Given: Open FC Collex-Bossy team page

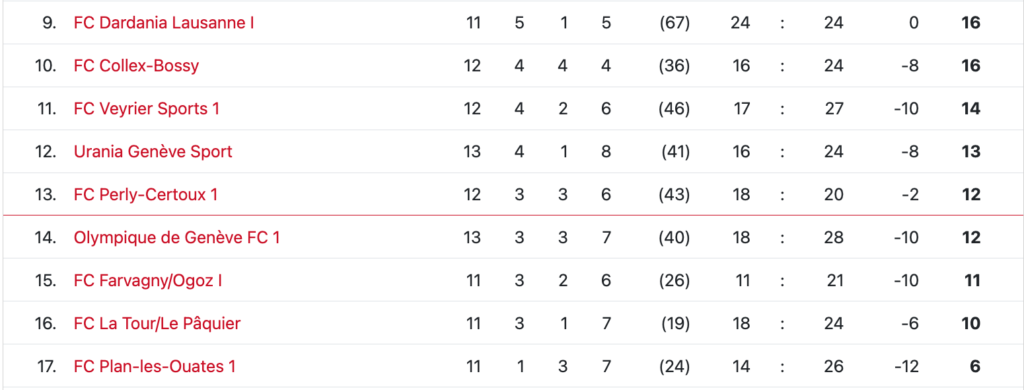Looking at the screenshot, I should (x=136, y=66).
